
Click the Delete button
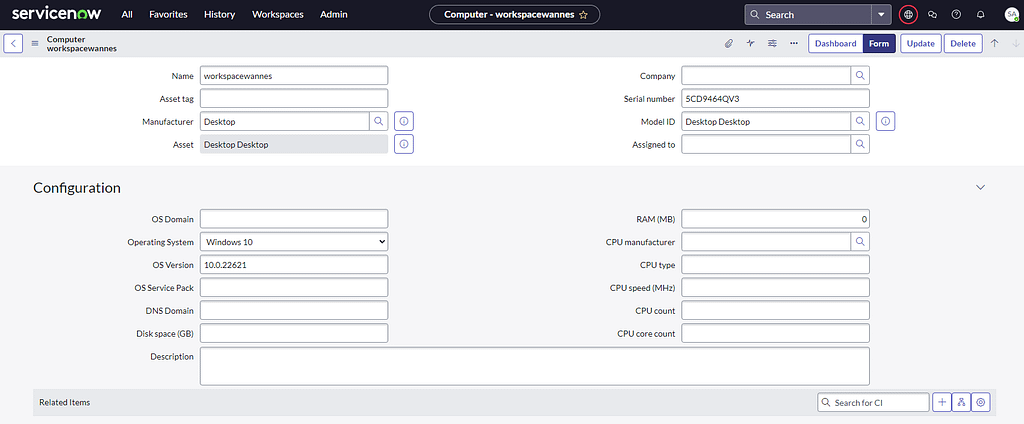click(962, 43)
